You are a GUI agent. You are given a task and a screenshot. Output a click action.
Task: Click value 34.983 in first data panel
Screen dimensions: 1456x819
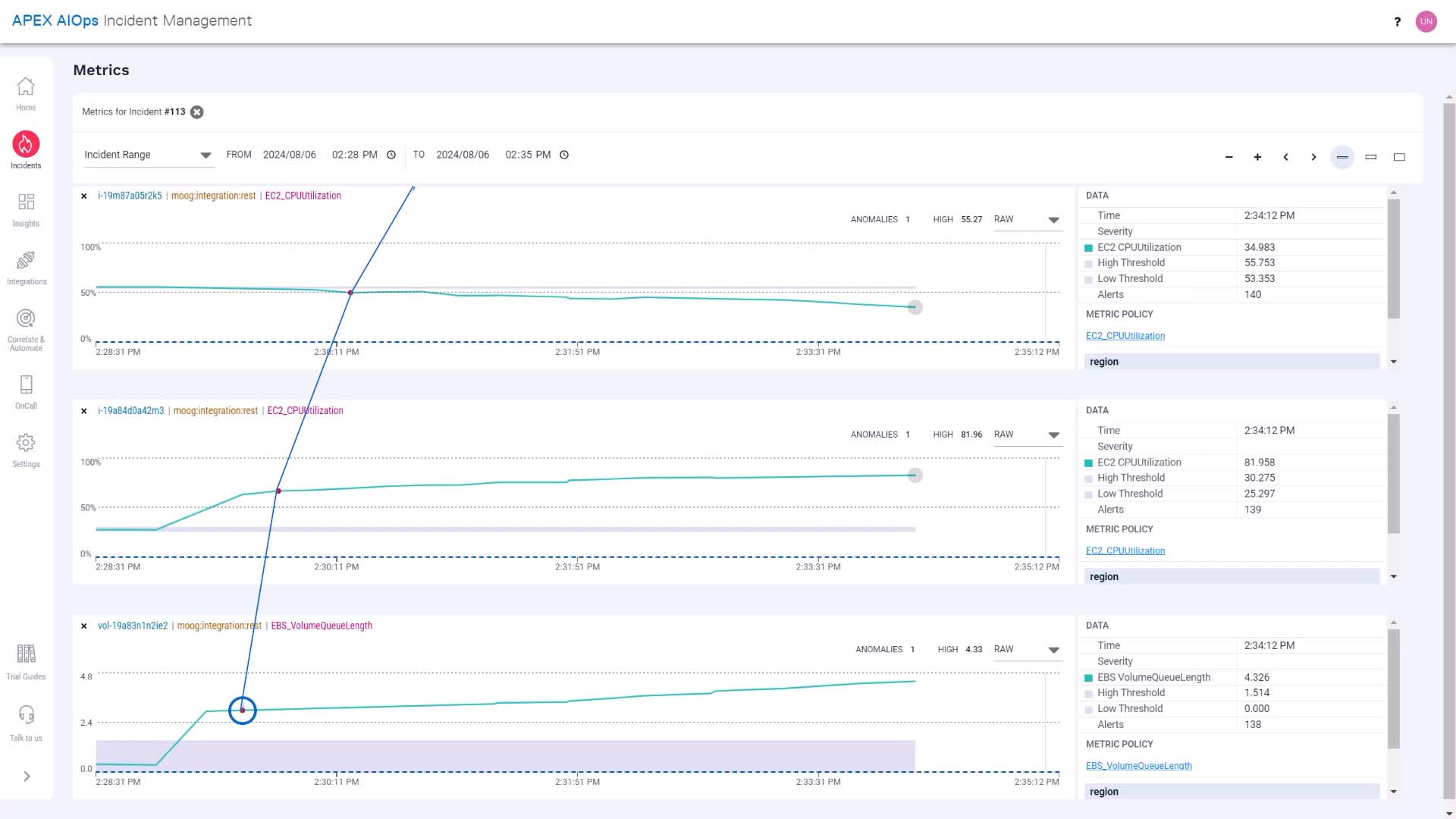[x=1260, y=247]
